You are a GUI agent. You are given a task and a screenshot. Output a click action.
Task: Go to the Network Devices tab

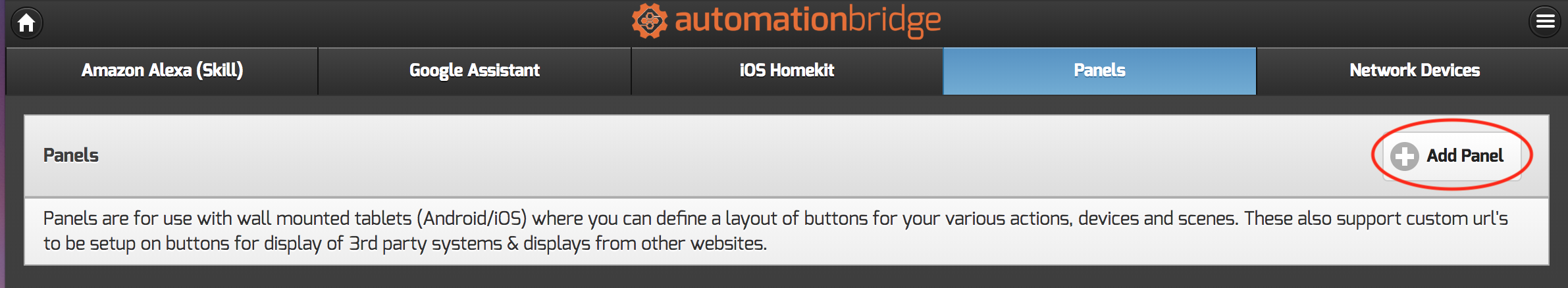(x=1414, y=70)
